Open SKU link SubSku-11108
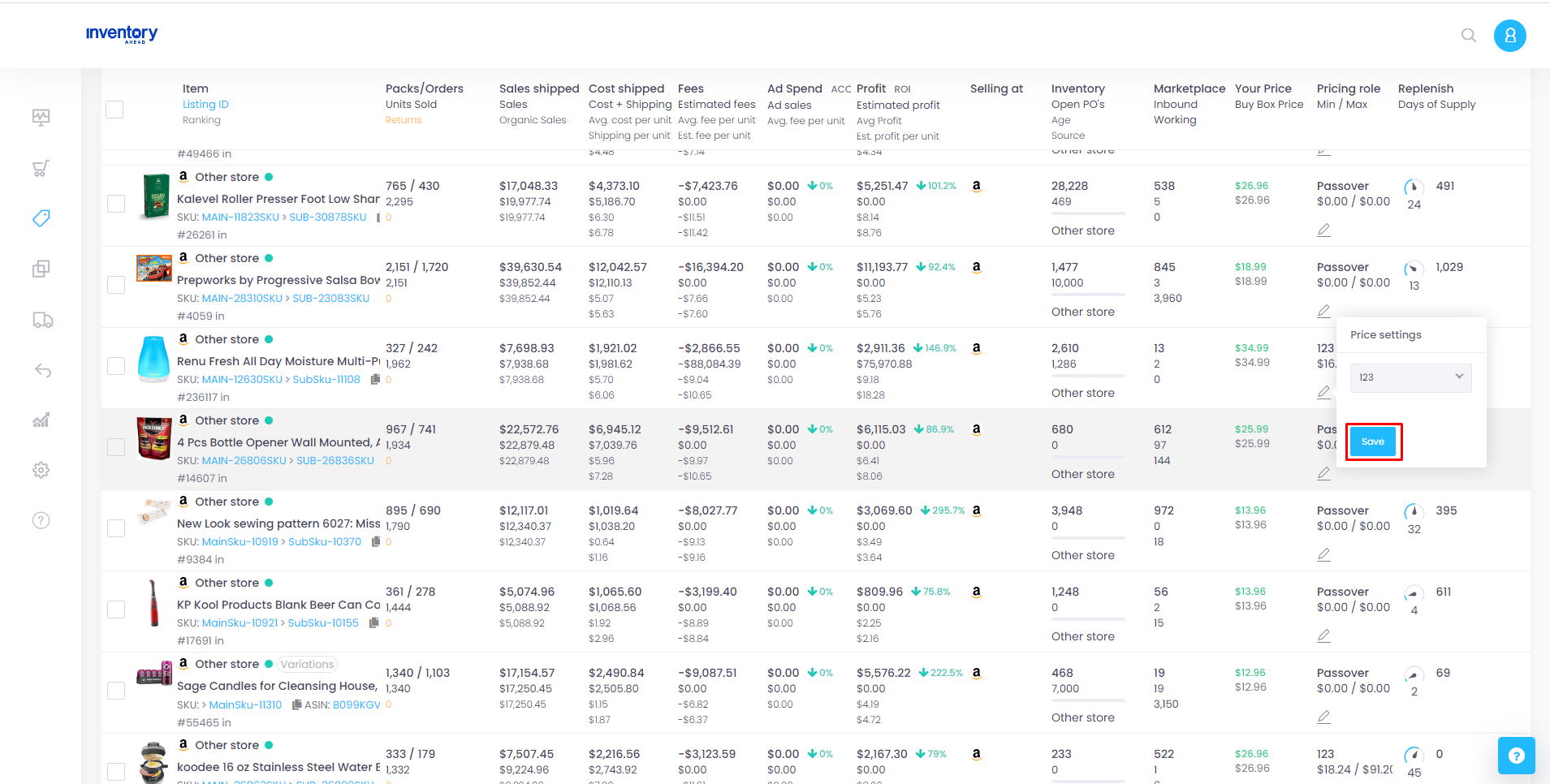 pyautogui.click(x=326, y=380)
